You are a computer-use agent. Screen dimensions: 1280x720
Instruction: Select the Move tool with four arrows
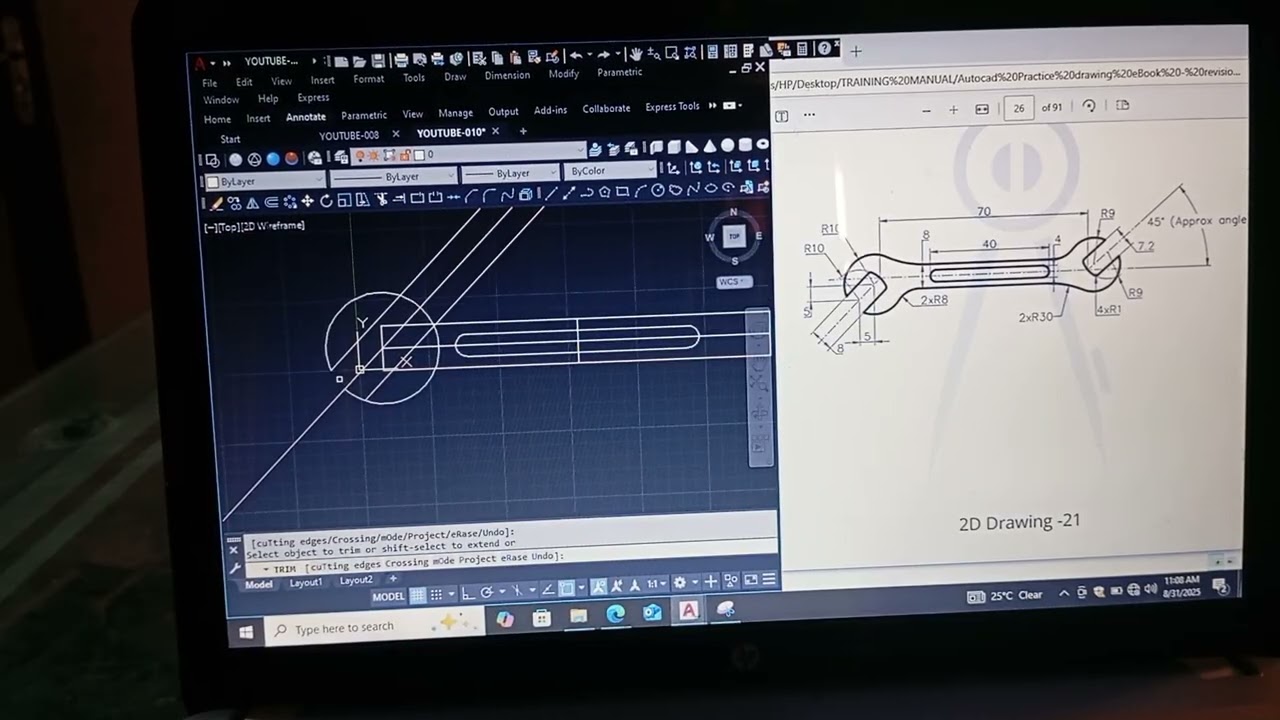[x=307, y=201]
